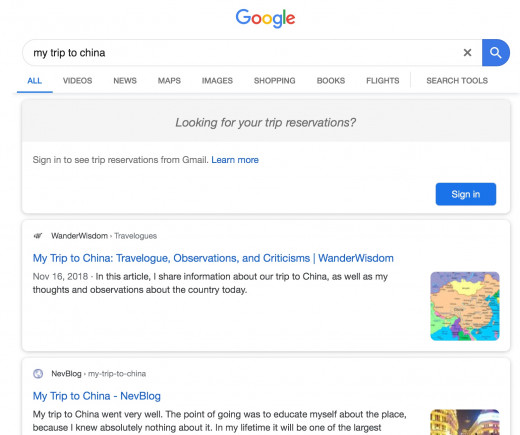Follow the Learn more link

pos(235,160)
